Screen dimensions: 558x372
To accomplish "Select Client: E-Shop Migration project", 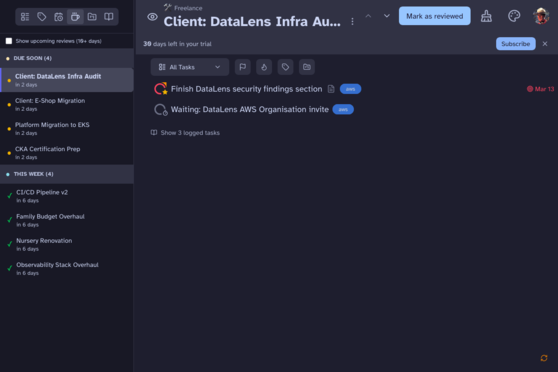I will tap(67, 104).
